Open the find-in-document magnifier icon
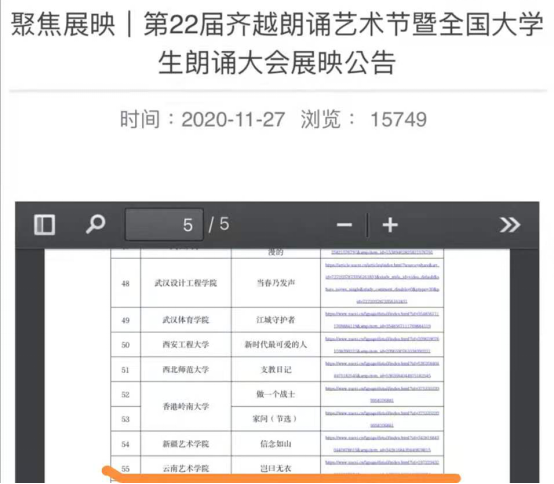 95,224
